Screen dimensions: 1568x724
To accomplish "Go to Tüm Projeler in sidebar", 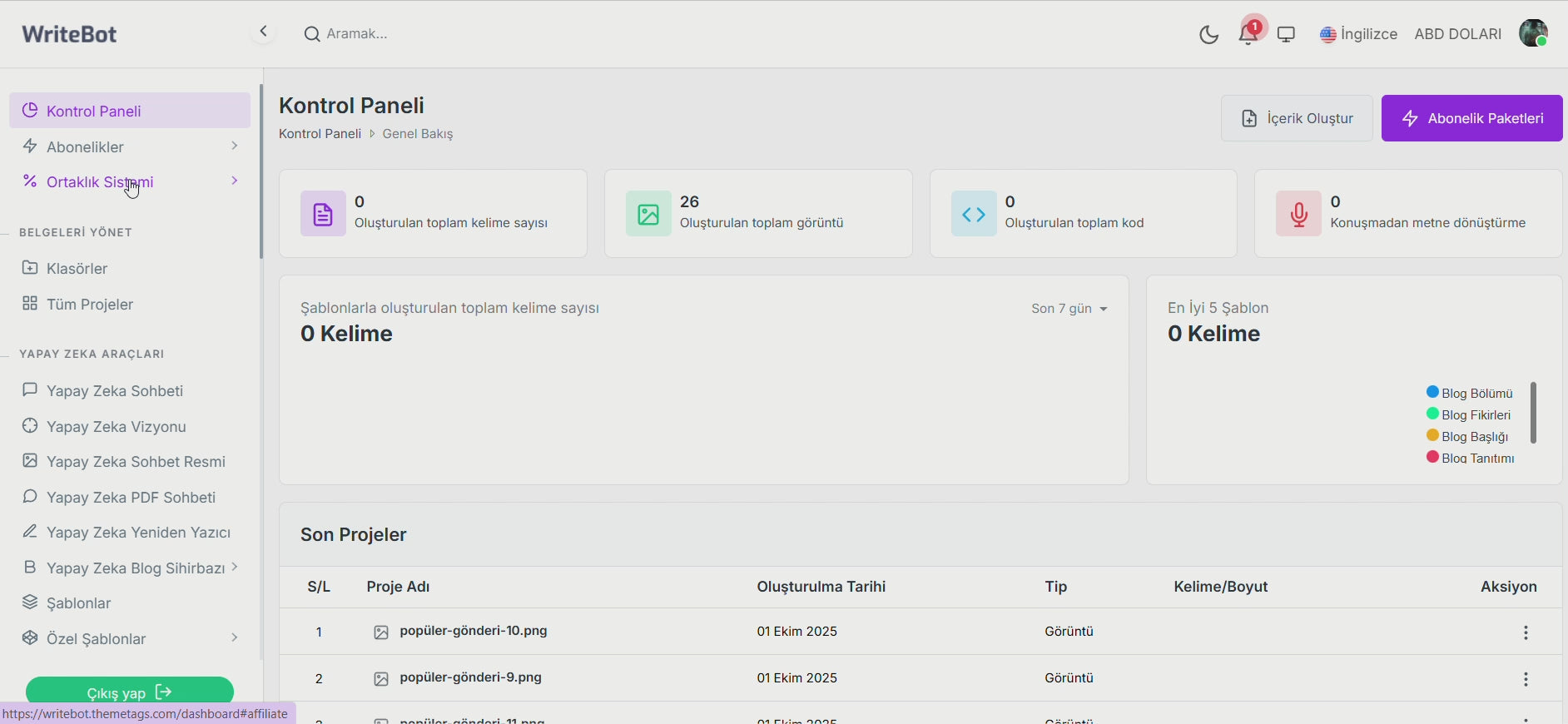I will coord(90,304).
